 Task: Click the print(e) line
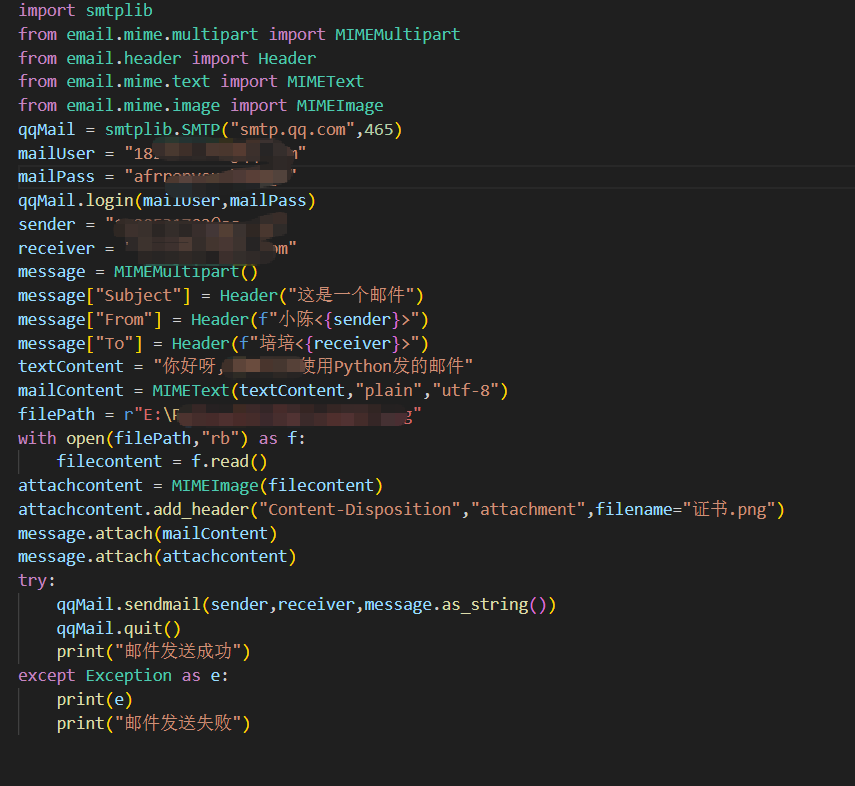(x=94, y=700)
